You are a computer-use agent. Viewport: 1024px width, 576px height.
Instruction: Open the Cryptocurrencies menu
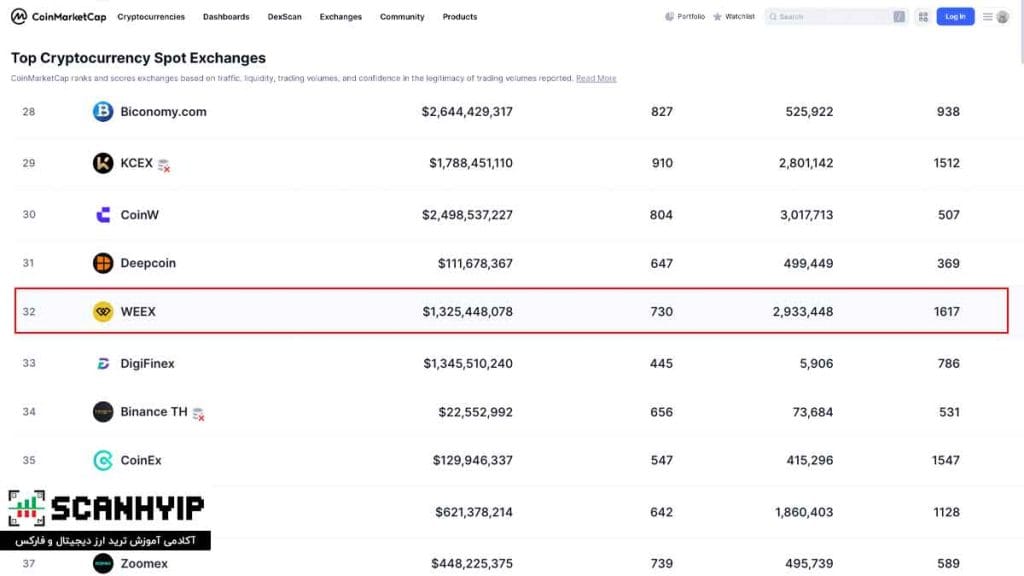(151, 17)
